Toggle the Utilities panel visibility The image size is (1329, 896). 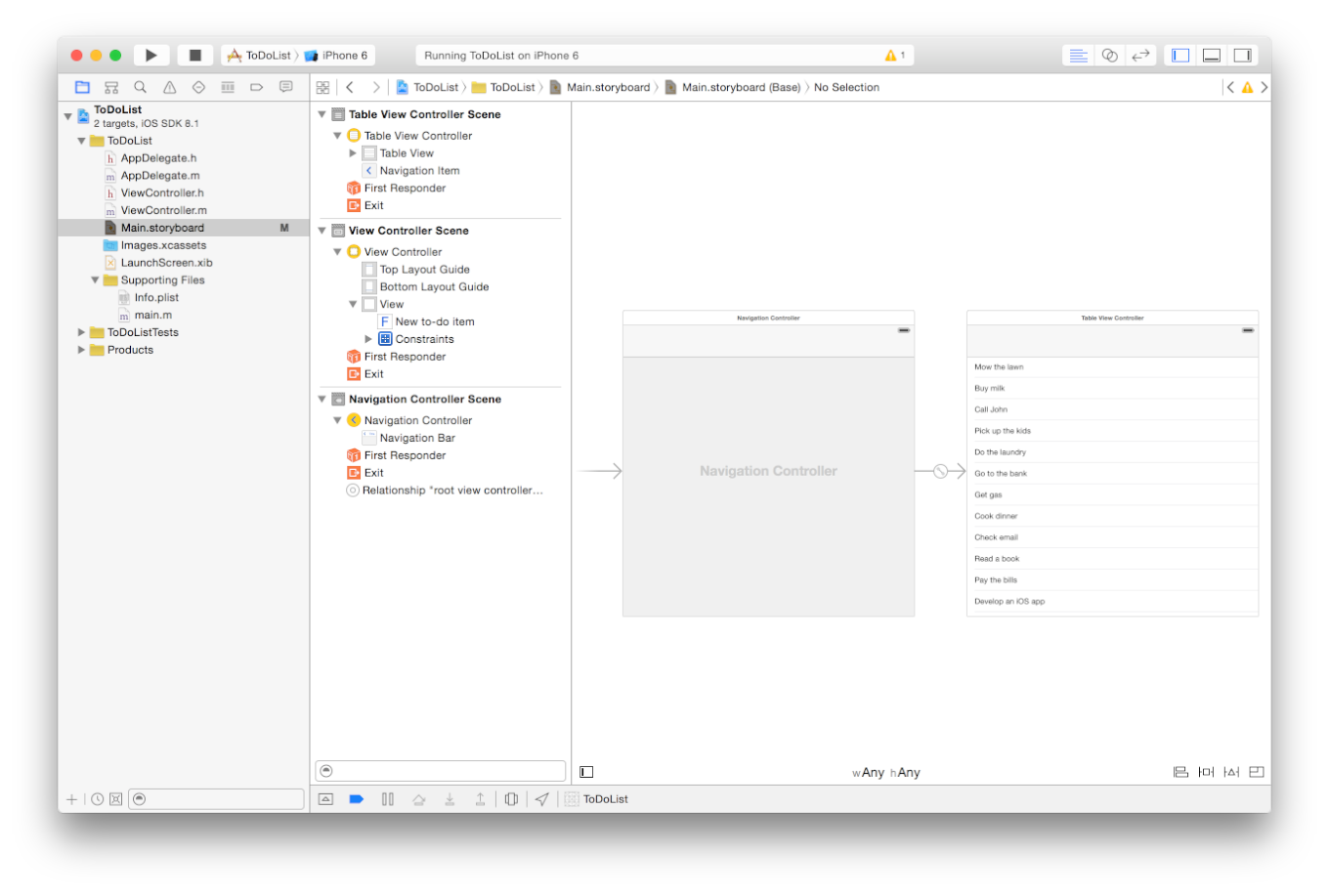(1242, 56)
